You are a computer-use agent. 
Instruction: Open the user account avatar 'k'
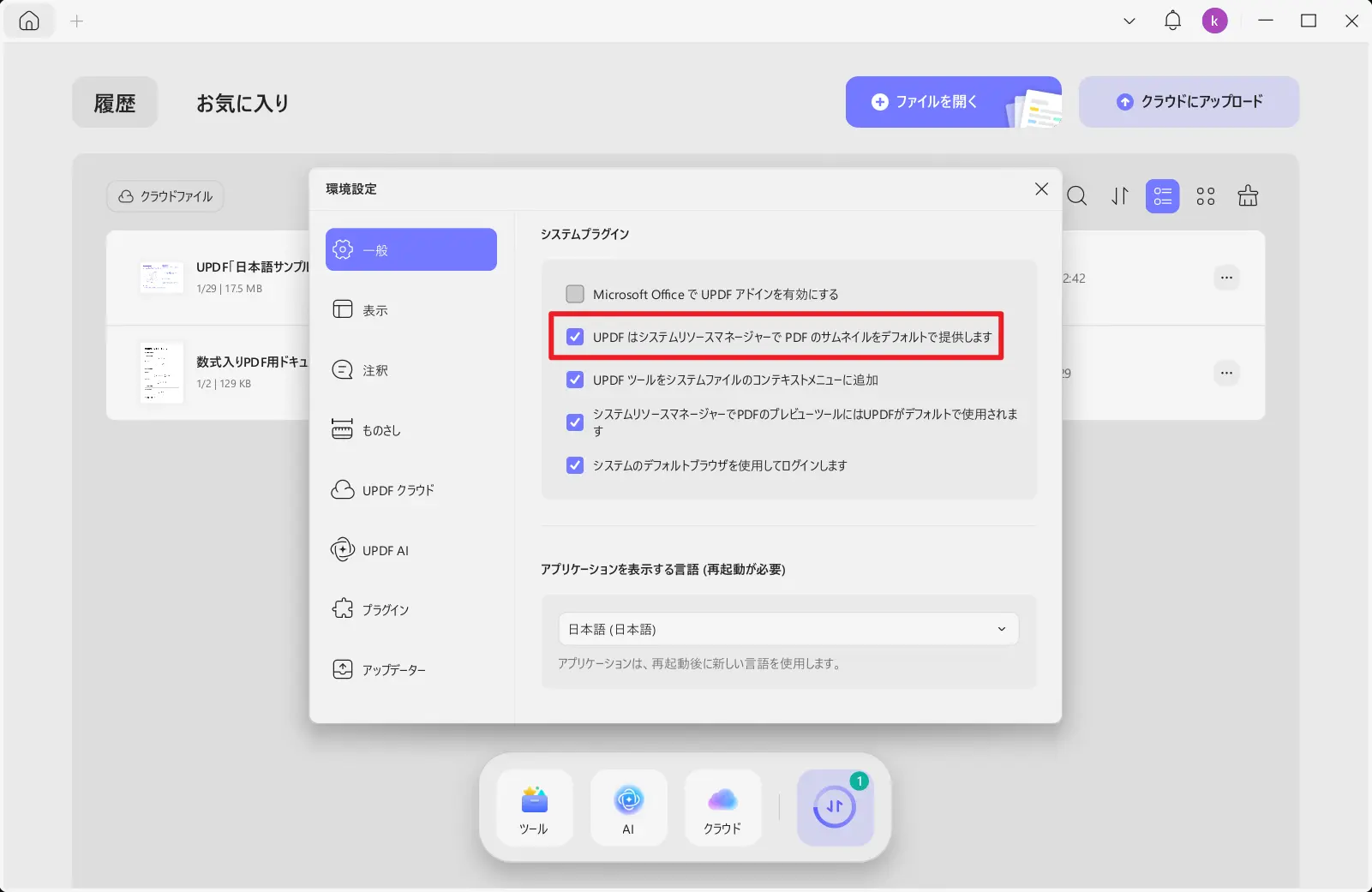click(x=1214, y=21)
